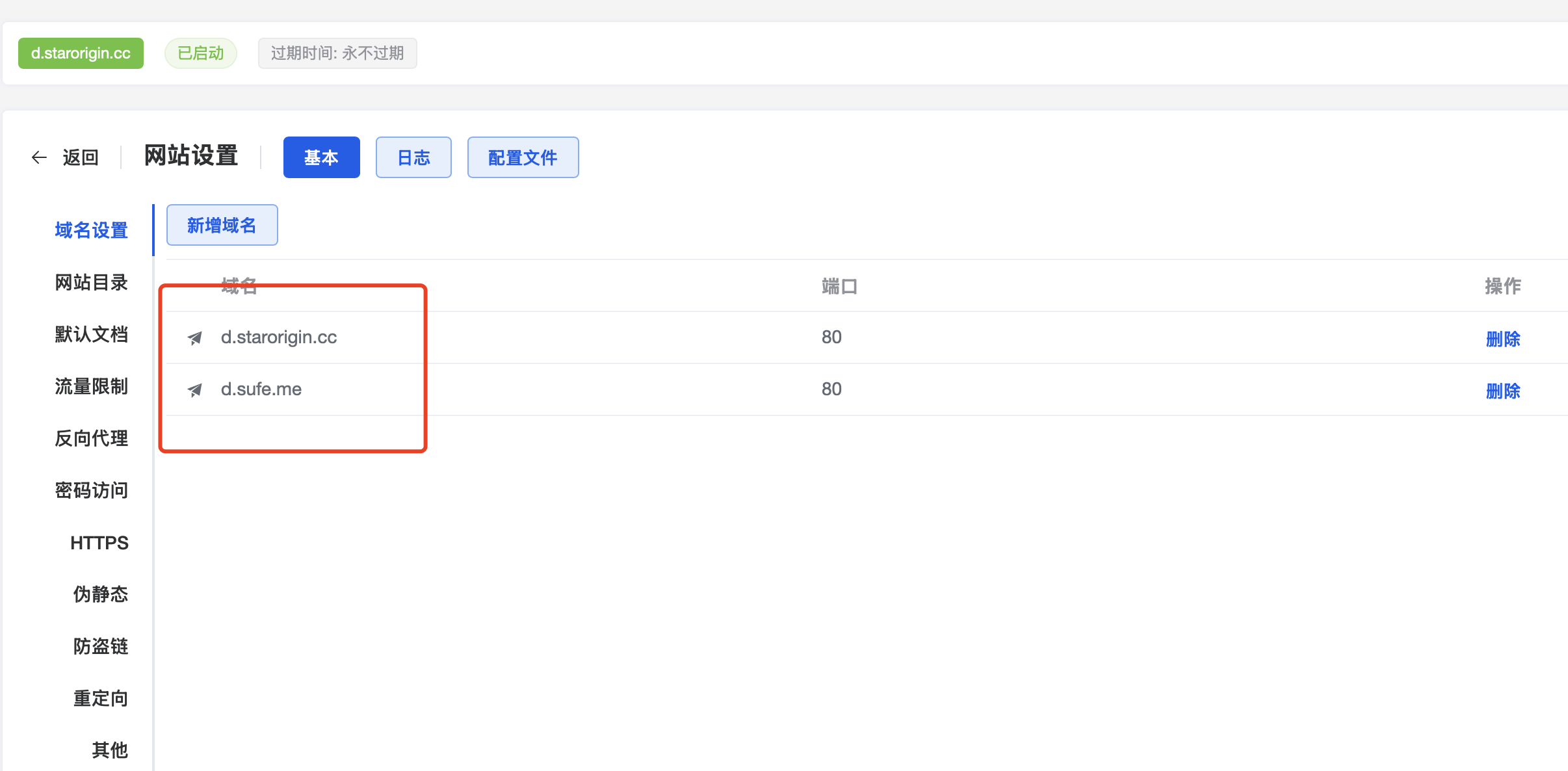This screenshot has width=1568, height=771.
Task: Click the green d.starorigin.cc site badge
Action: click(81, 53)
